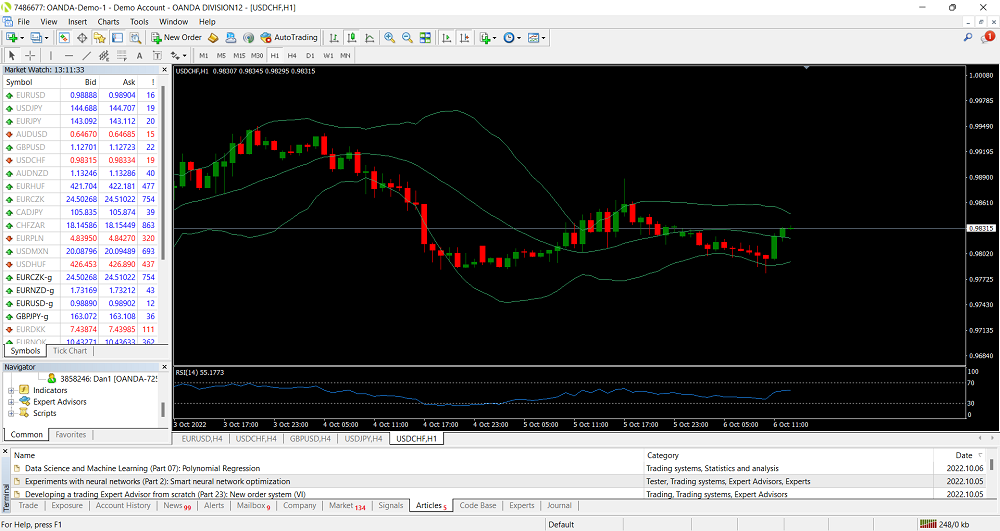Screen dimensions: 1000x531
Task: Open the new chart dropdown arrow
Action: point(22,38)
